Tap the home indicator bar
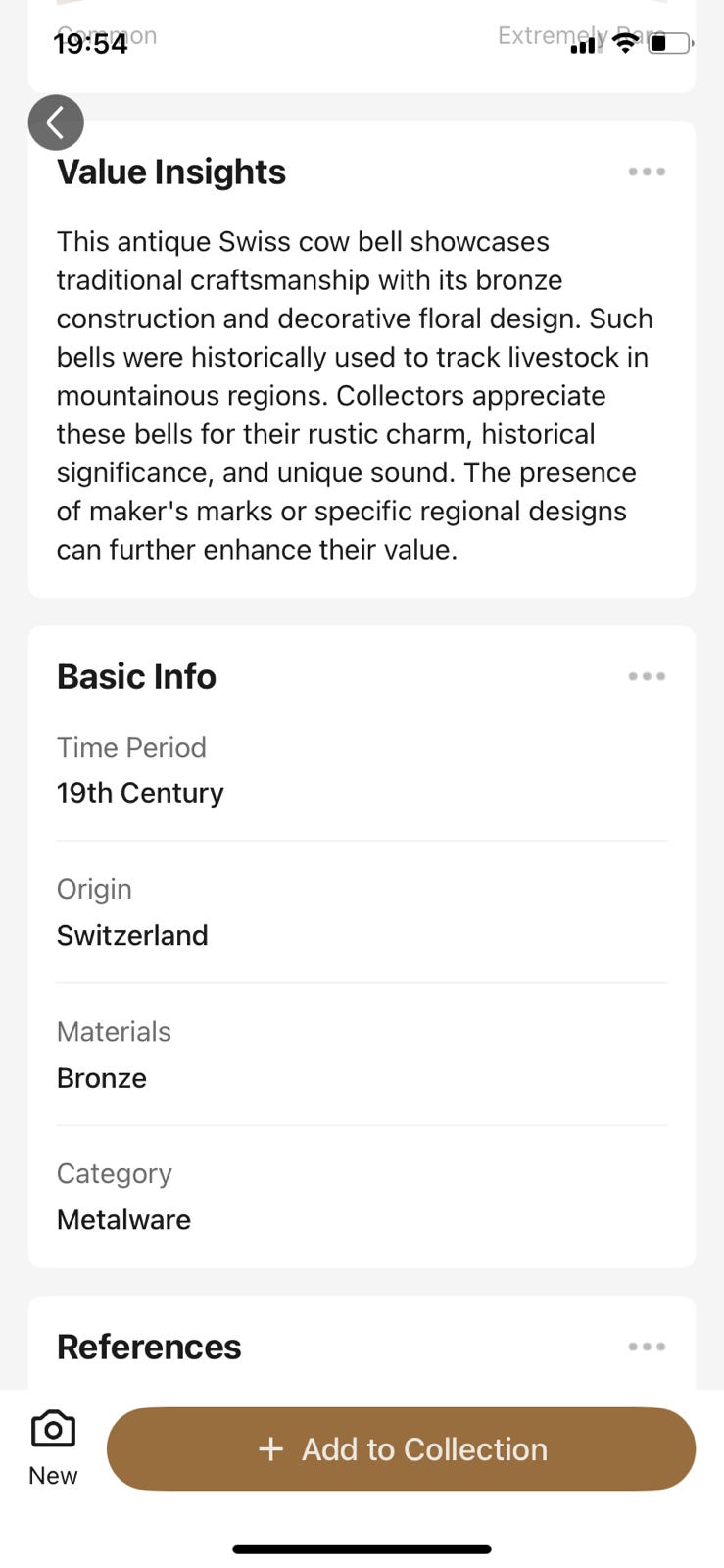Viewport: 724px width, 1568px height. [362, 1549]
